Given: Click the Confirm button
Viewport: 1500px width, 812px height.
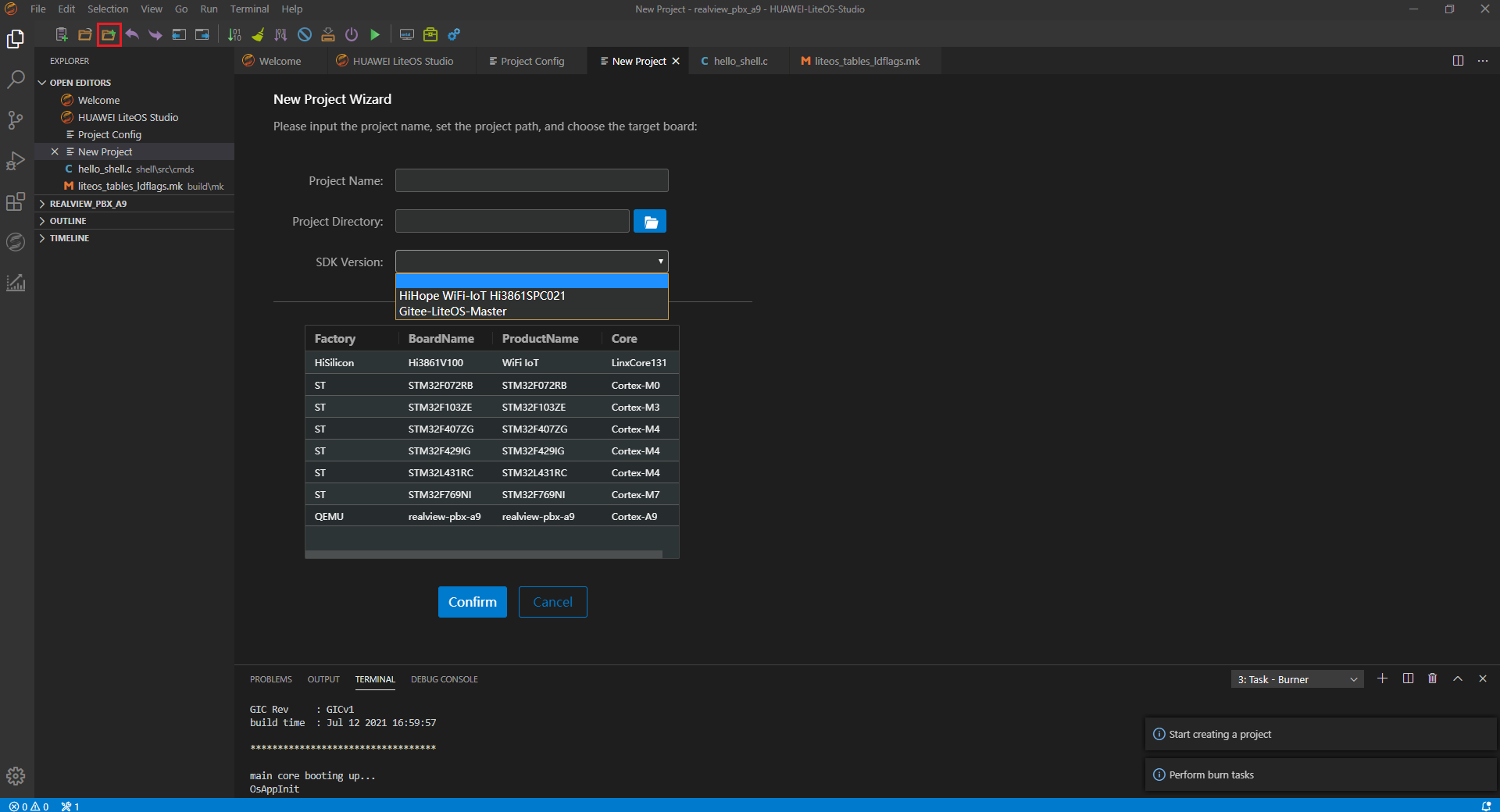Looking at the screenshot, I should click(473, 602).
